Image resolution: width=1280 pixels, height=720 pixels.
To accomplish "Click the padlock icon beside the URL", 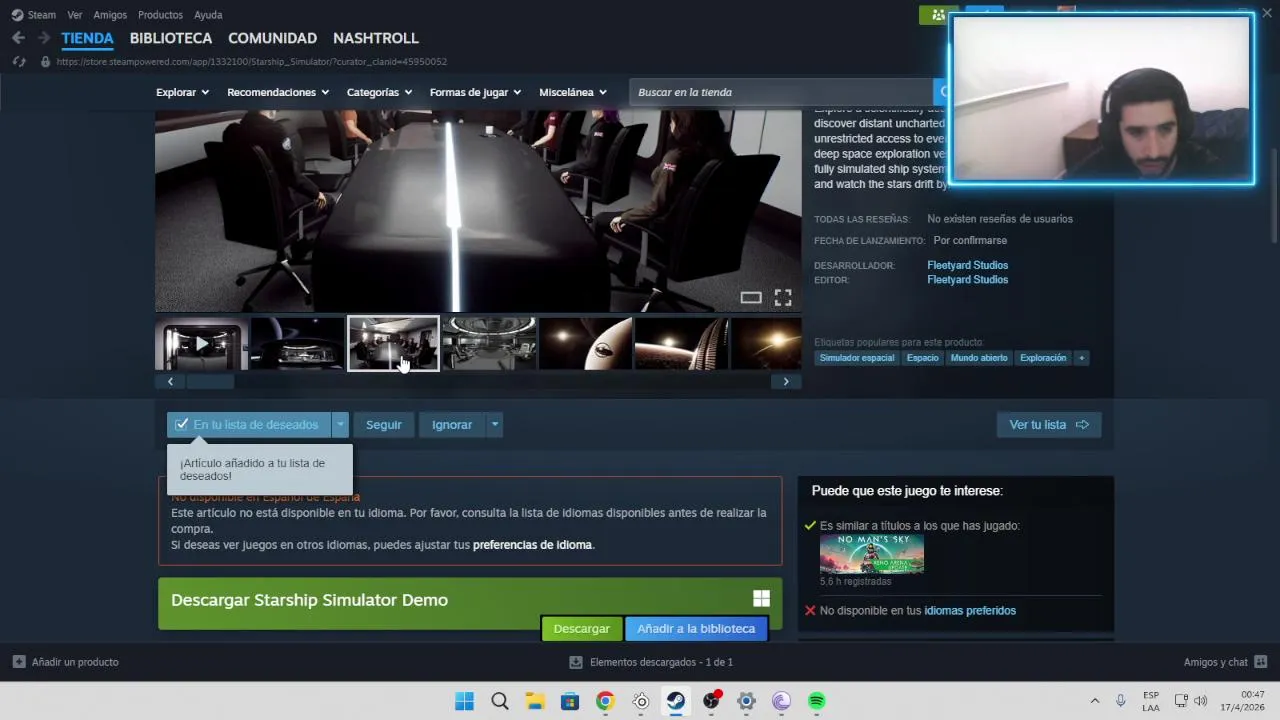I will (45, 62).
